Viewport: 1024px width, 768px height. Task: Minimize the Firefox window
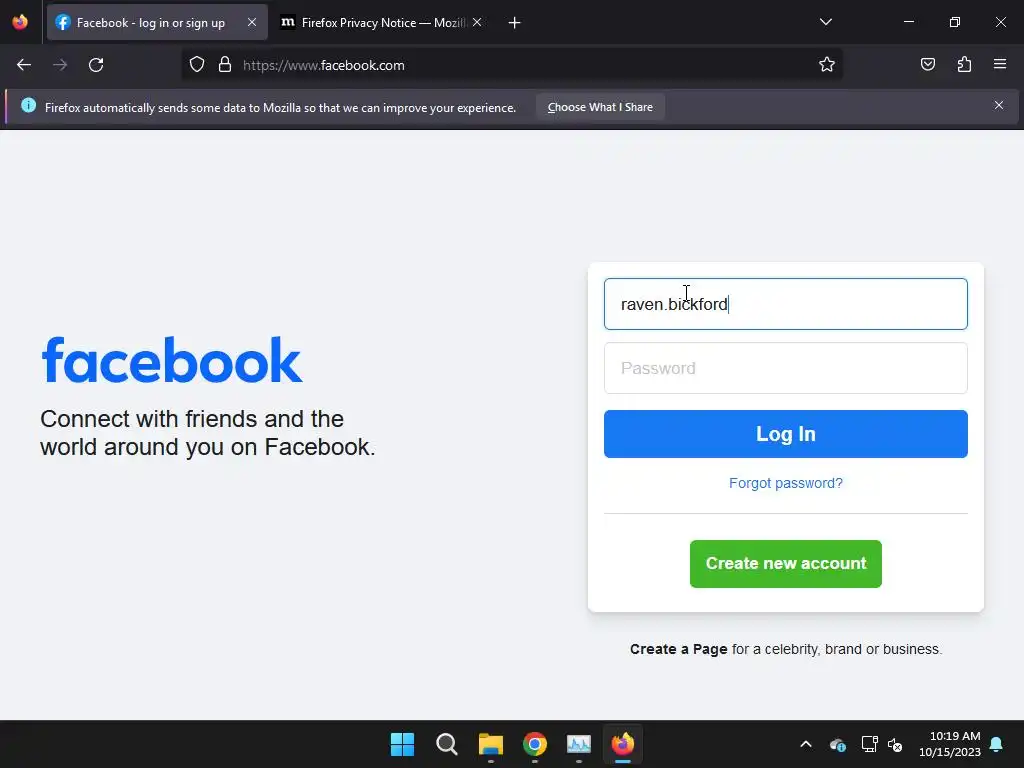coord(908,22)
